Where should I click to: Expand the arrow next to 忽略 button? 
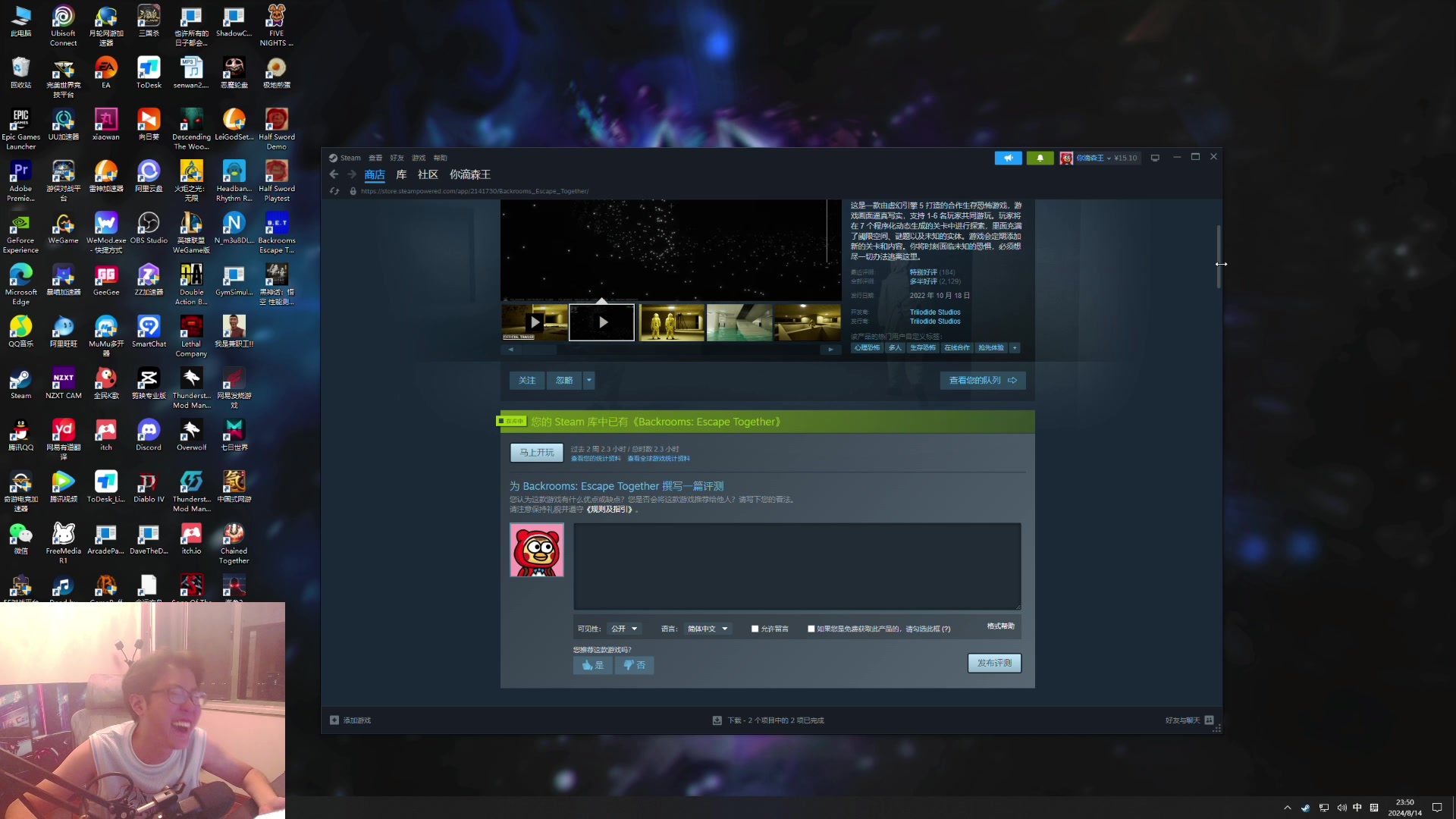pos(588,380)
